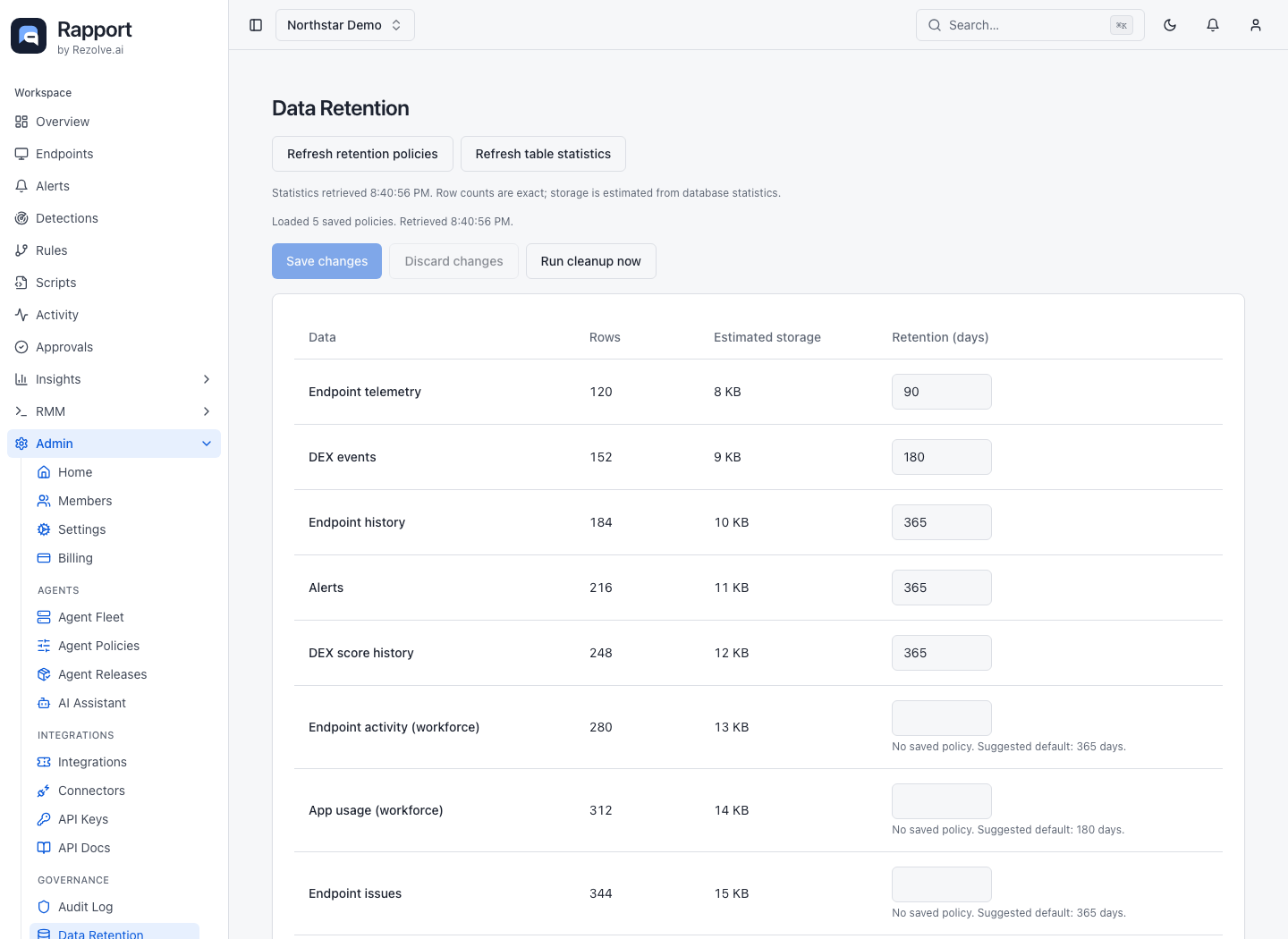Screen dimensions: 1288x939
Task: Click the Discard changes button
Action: tap(453, 261)
